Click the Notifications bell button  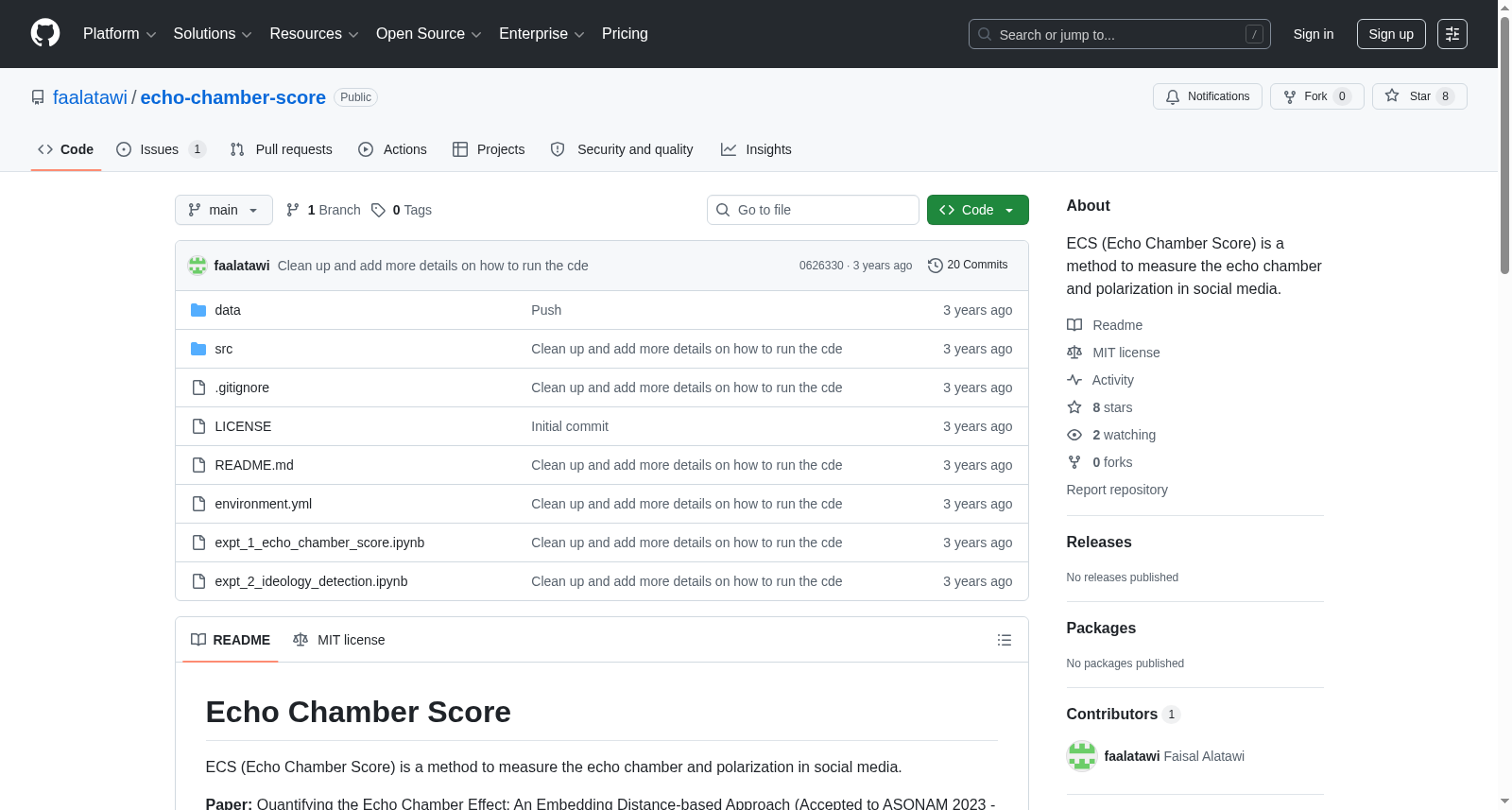[x=1207, y=96]
